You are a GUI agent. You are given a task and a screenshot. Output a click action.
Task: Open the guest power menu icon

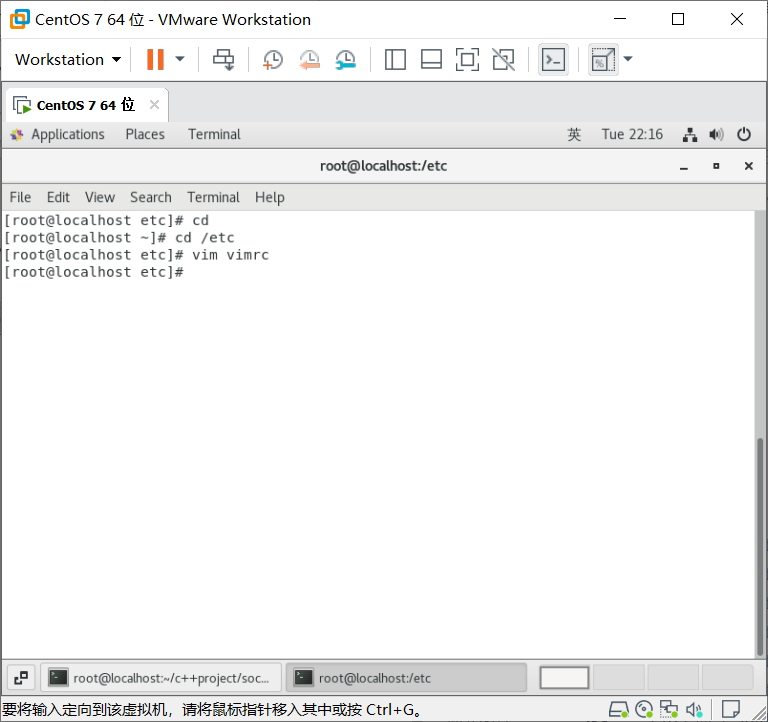[744, 134]
